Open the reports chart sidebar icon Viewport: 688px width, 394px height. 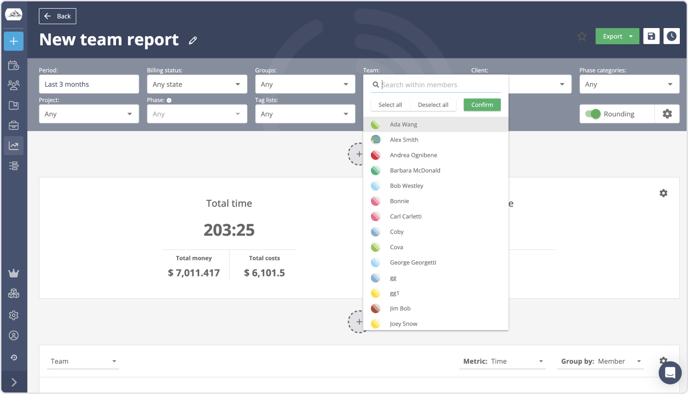point(14,146)
